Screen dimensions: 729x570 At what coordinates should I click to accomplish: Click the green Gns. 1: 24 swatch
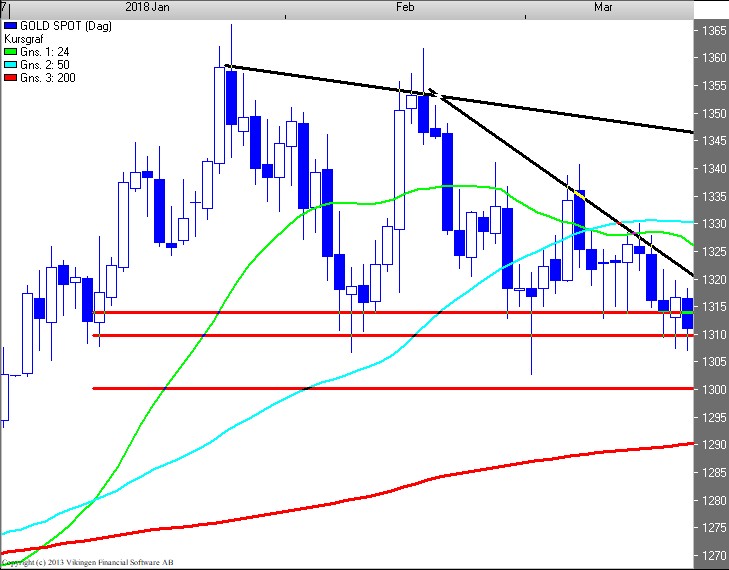pos(10,50)
